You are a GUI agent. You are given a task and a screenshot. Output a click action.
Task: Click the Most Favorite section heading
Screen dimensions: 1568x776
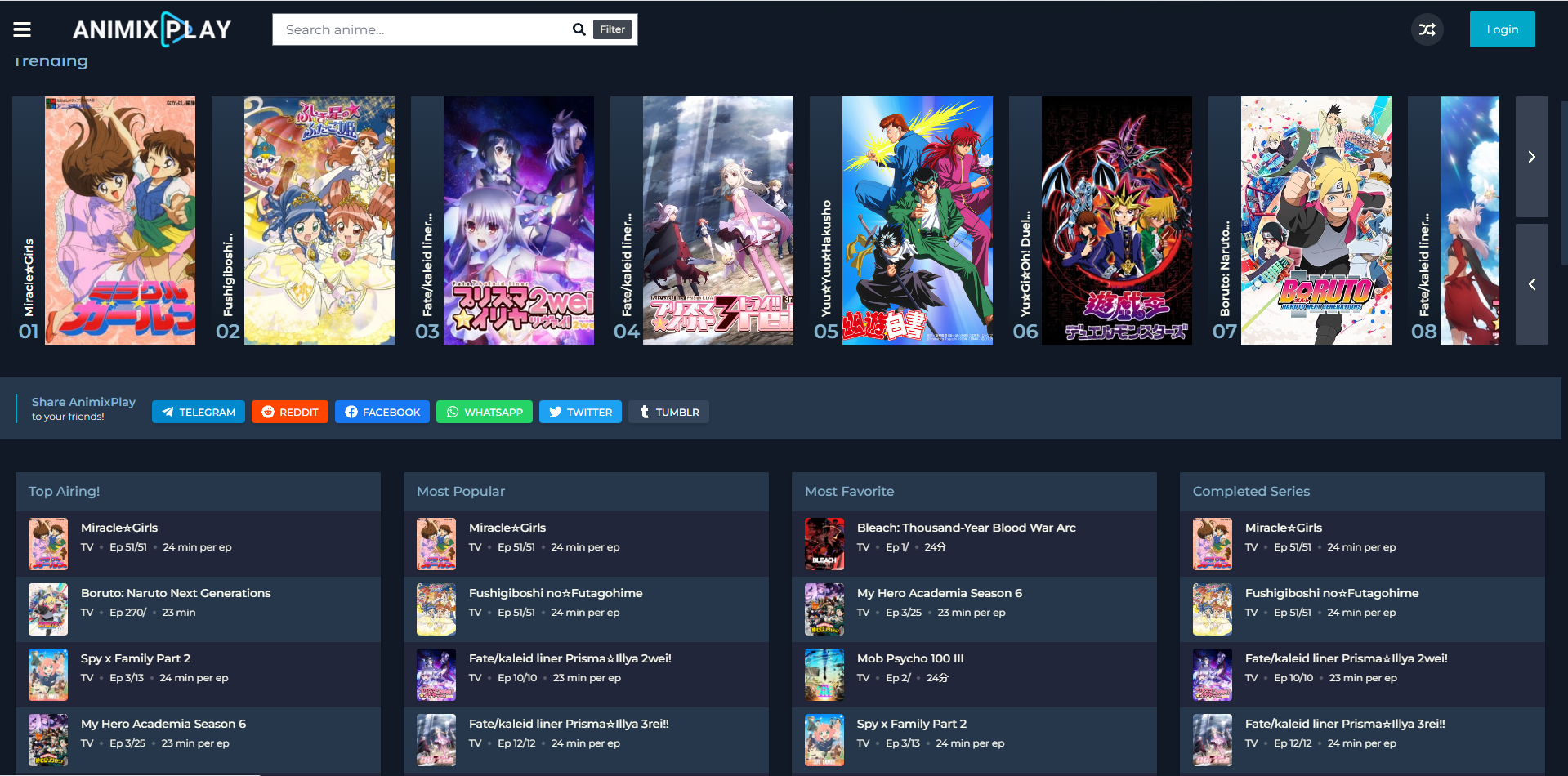coord(849,491)
